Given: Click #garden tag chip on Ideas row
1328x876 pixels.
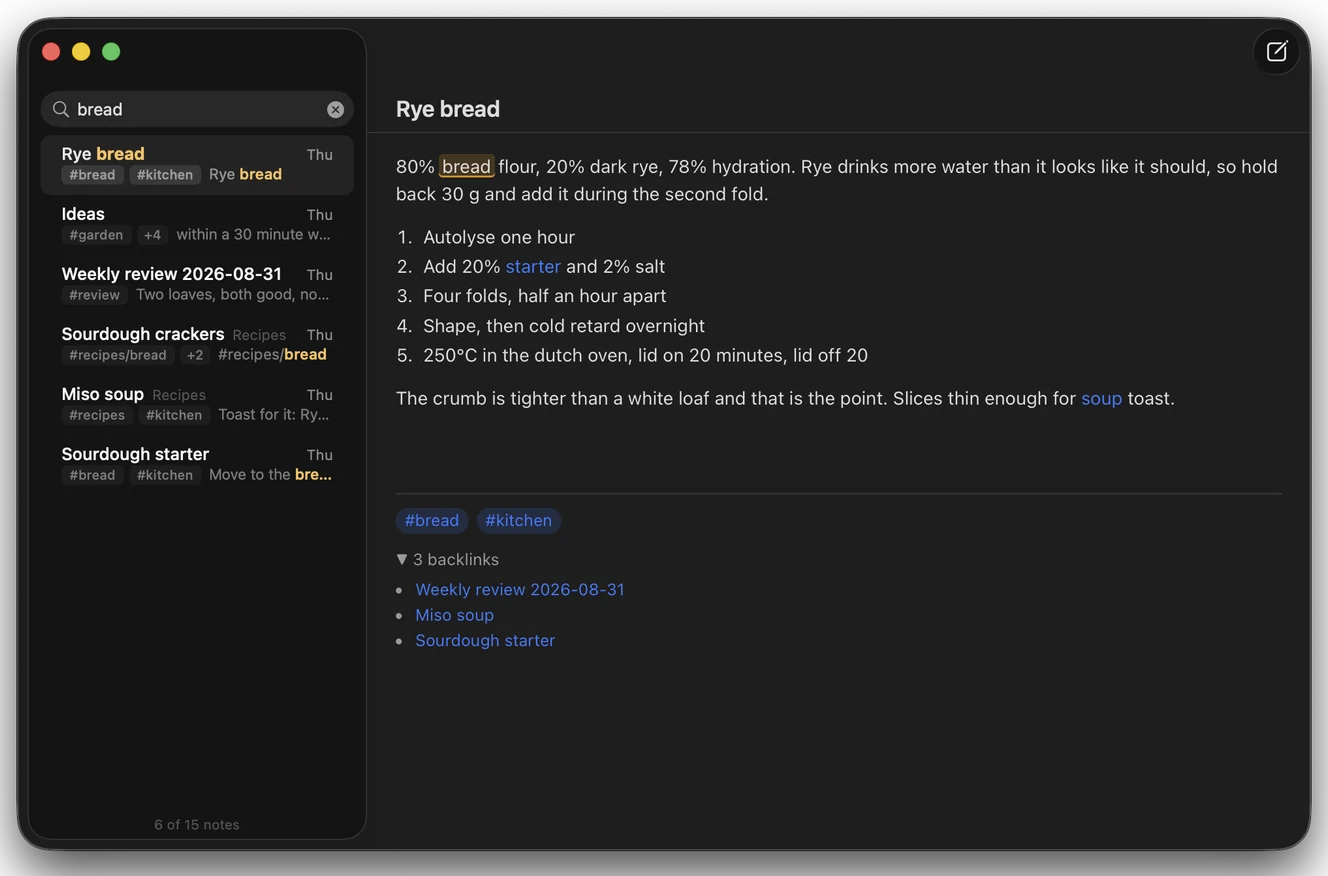Looking at the screenshot, I should (x=96, y=235).
